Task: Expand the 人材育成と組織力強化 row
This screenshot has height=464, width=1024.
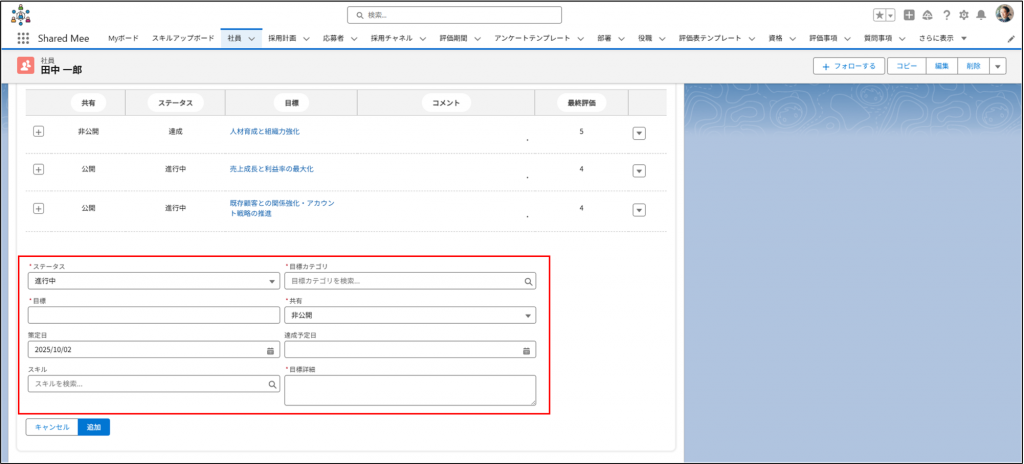Action: (39, 132)
